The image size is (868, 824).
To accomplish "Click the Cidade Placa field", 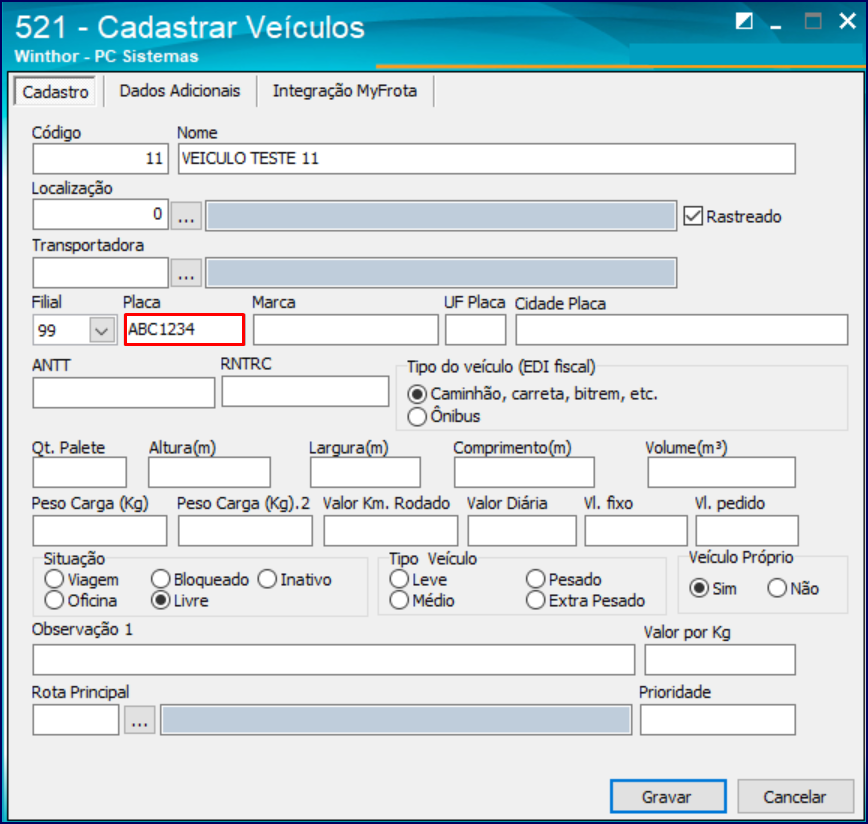I will point(681,330).
